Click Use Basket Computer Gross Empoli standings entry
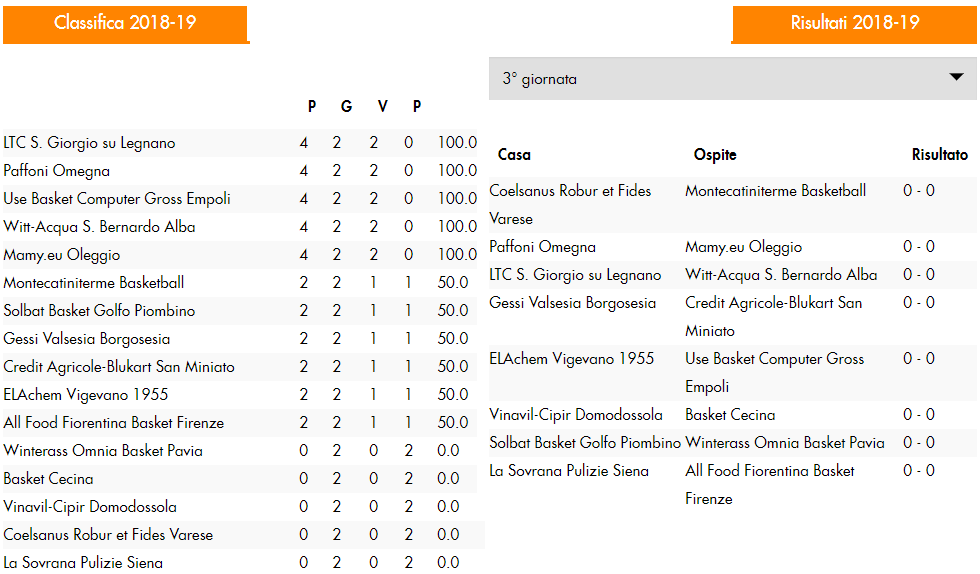This screenshot has height=574, width=980. [240, 199]
